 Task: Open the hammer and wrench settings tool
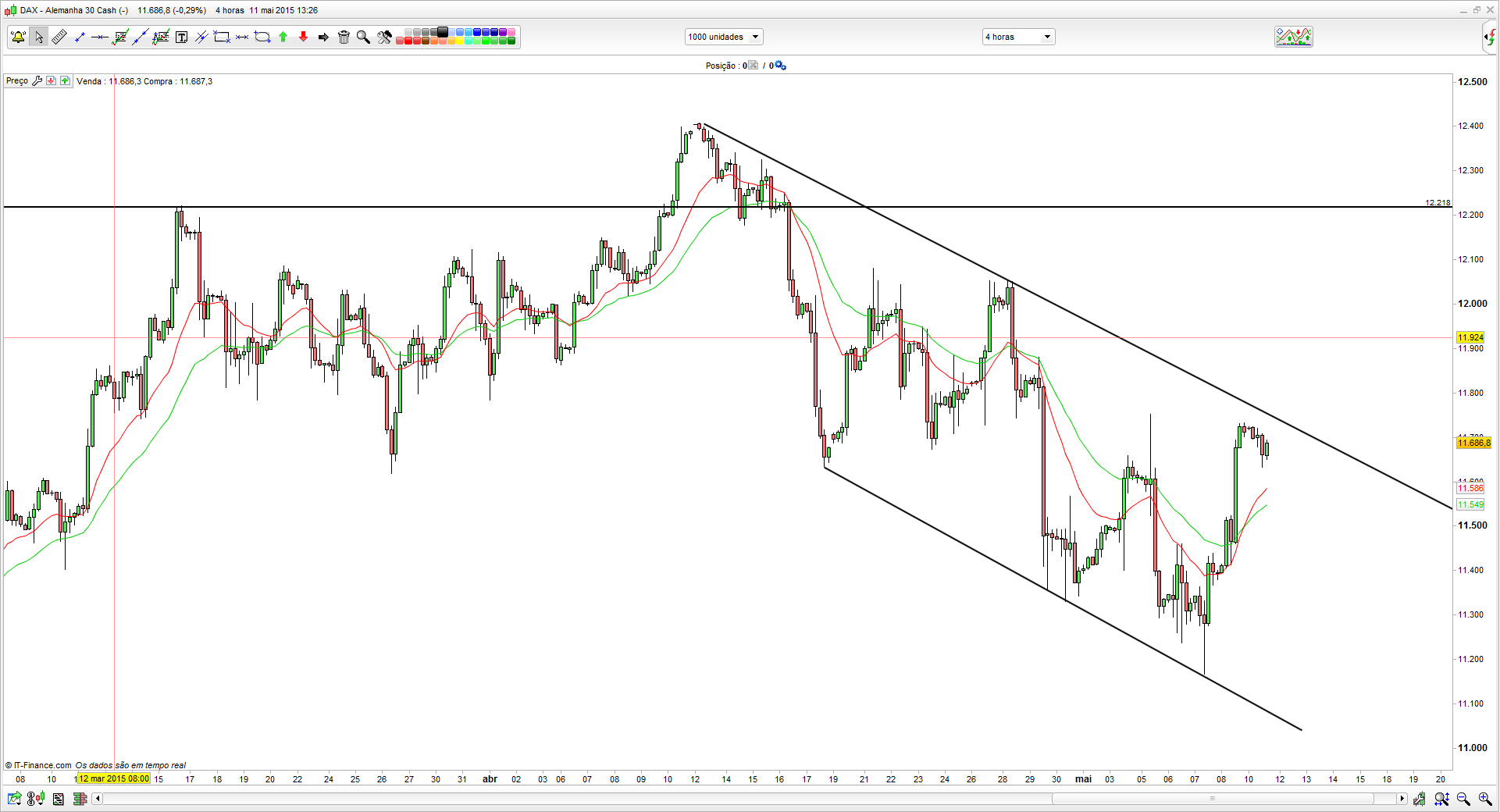(384, 37)
